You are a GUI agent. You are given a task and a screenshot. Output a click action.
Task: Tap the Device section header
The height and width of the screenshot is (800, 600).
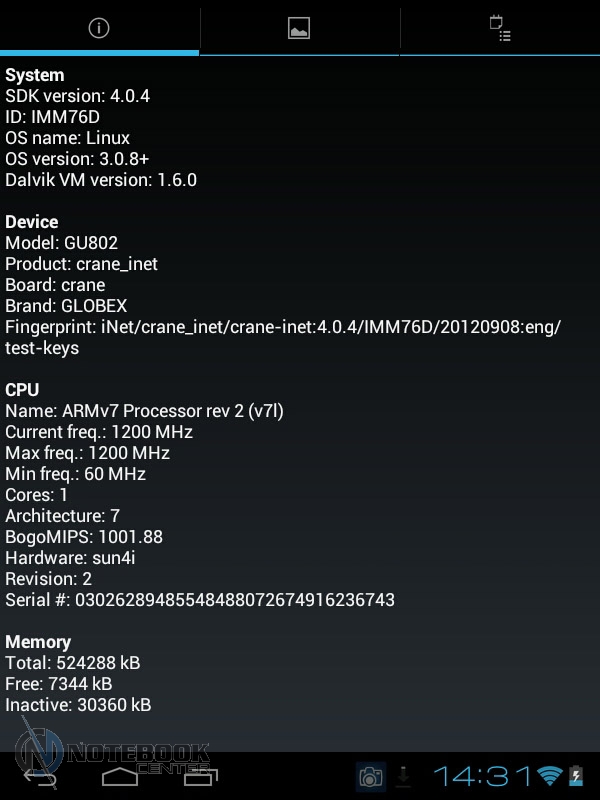[x=32, y=222]
